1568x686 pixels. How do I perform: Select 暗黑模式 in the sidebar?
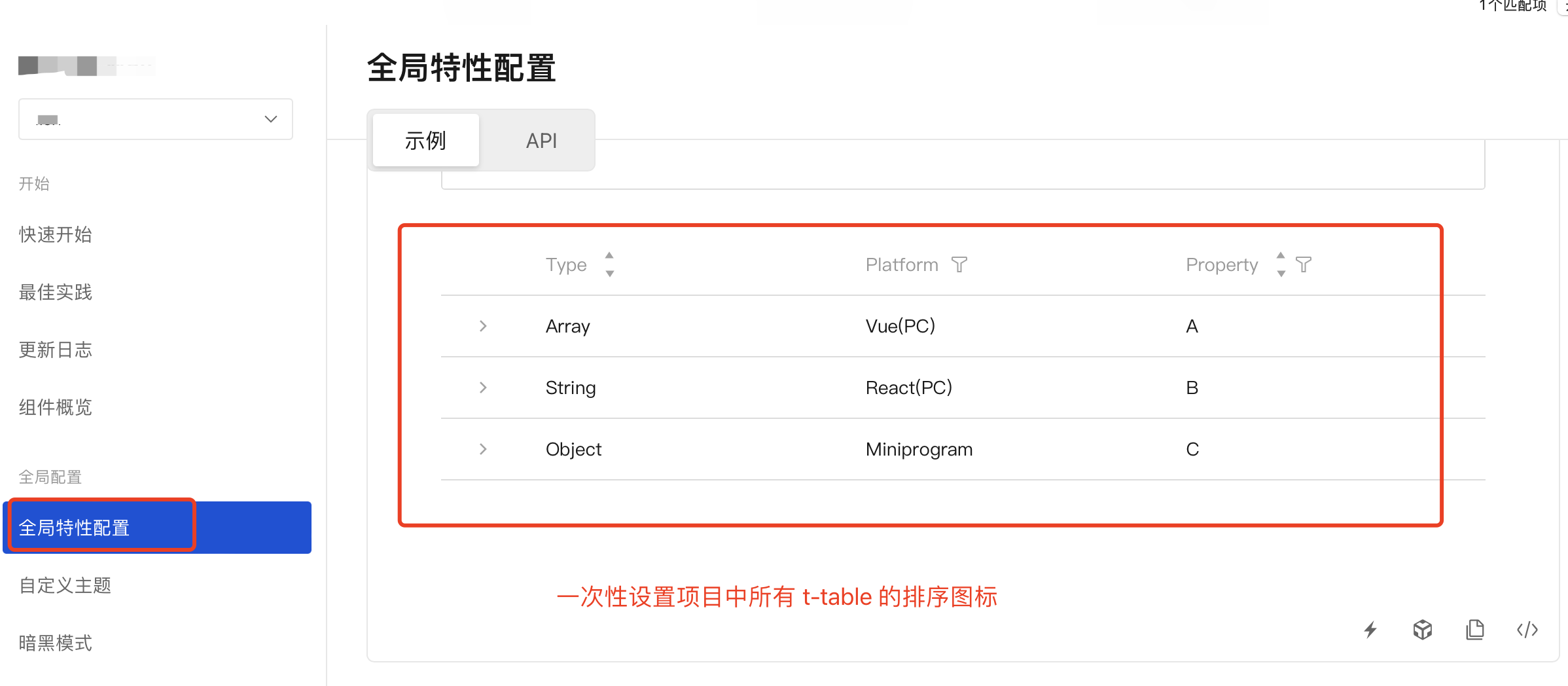[x=56, y=642]
